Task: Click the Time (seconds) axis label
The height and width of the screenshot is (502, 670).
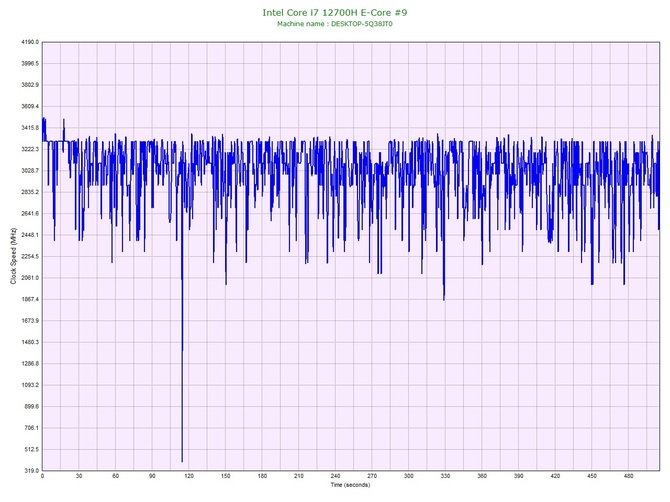Action: coord(350,485)
